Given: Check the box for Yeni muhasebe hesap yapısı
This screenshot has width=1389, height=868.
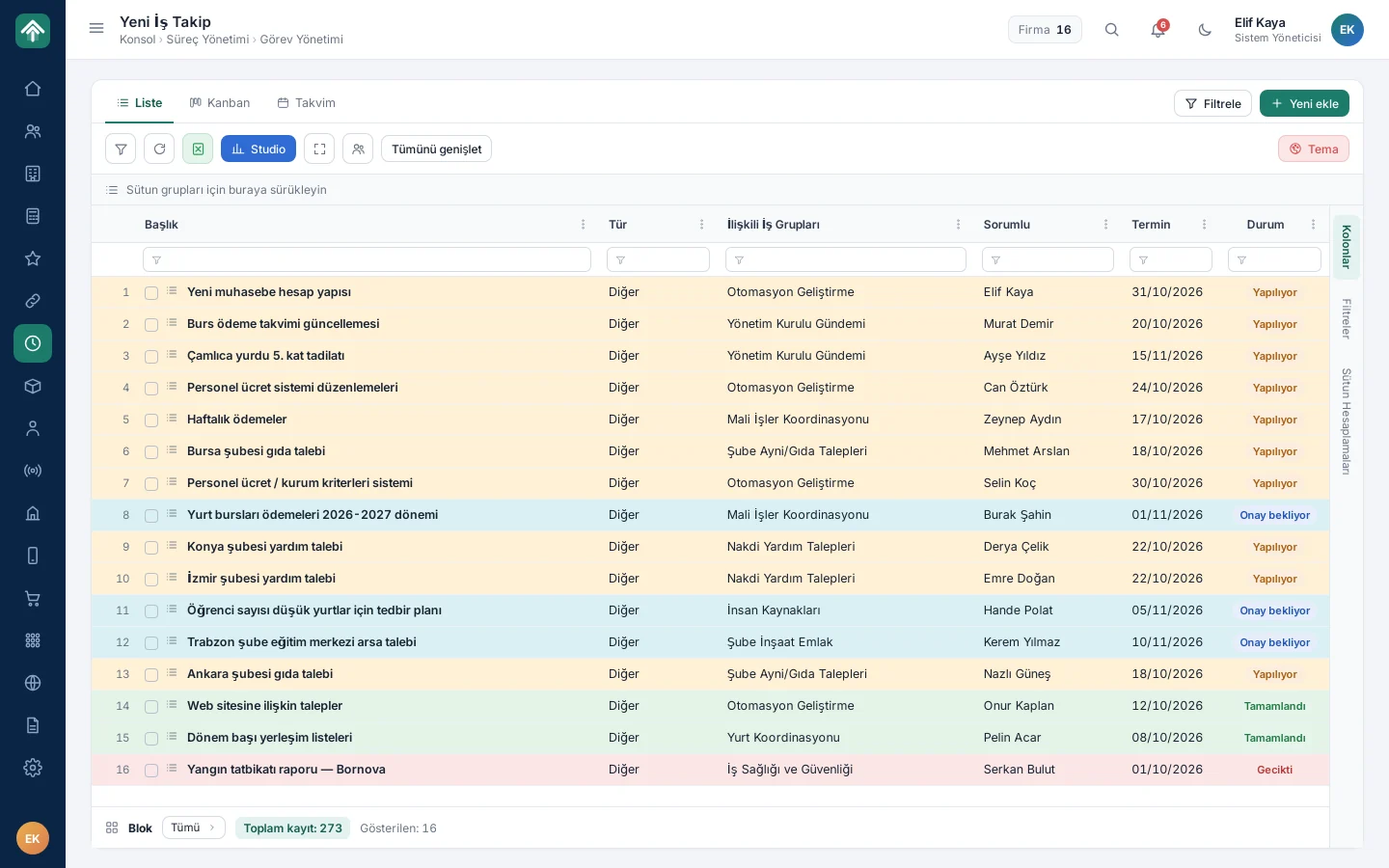Looking at the screenshot, I should pyautogui.click(x=151, y=293).
